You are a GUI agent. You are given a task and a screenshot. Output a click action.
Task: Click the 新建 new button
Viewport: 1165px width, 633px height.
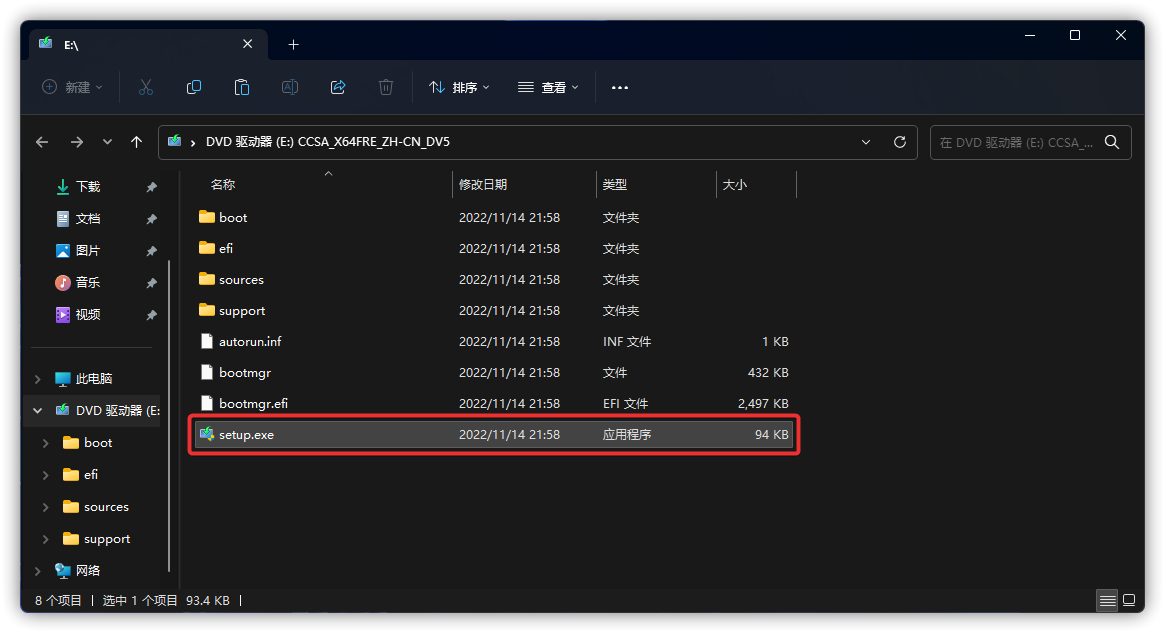72,87
